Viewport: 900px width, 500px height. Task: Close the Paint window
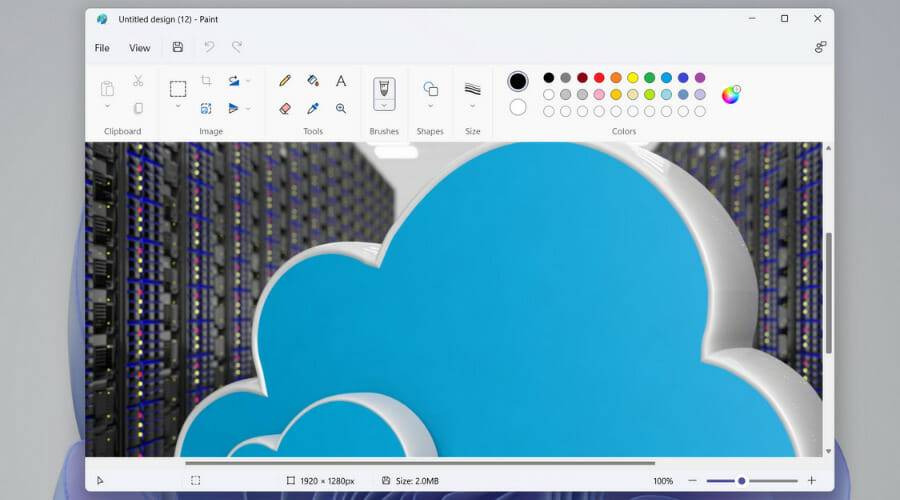coord(817,18)
